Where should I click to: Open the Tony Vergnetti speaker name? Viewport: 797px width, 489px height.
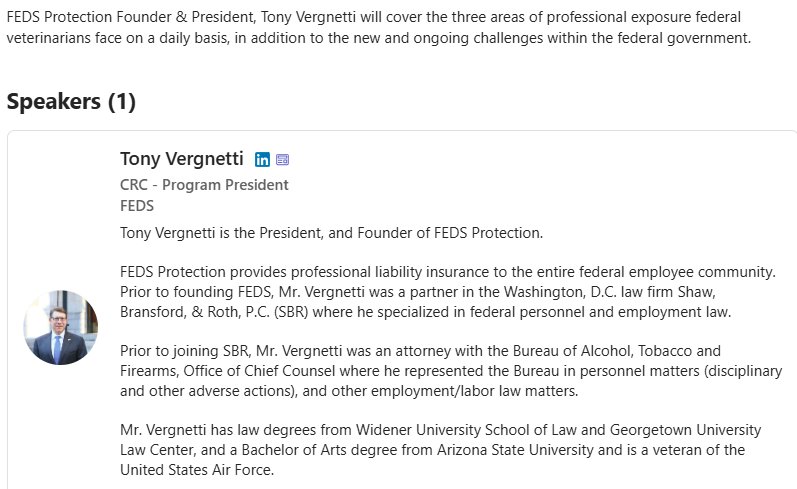tap(182, 159)
